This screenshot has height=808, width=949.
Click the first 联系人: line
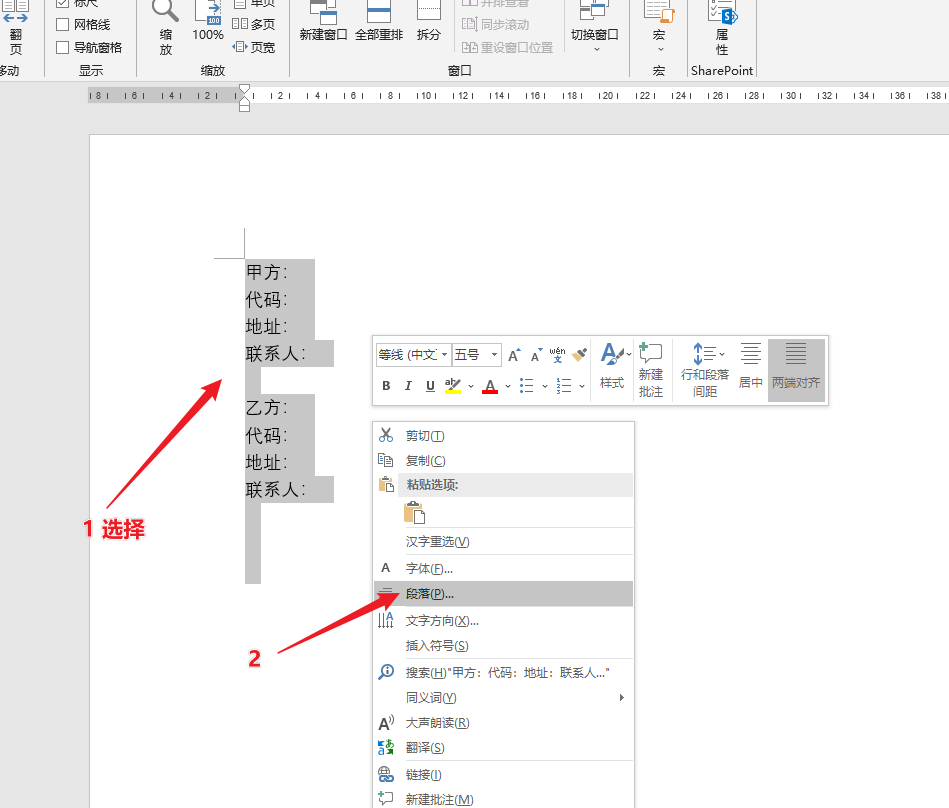point(276,353)
